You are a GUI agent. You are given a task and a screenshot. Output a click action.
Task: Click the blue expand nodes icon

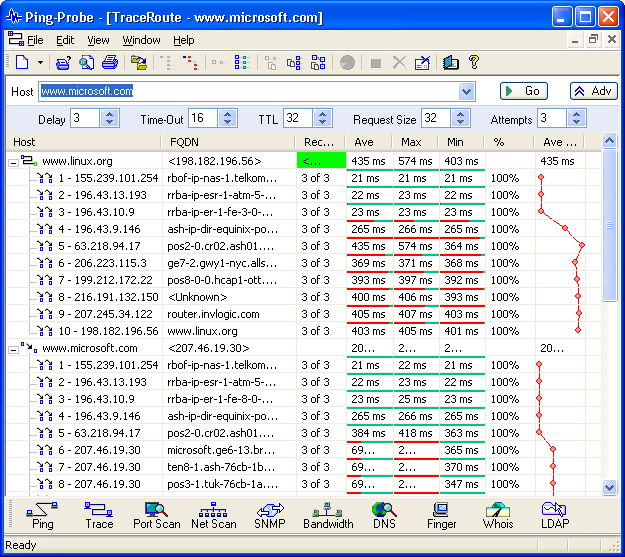point(318,63)
